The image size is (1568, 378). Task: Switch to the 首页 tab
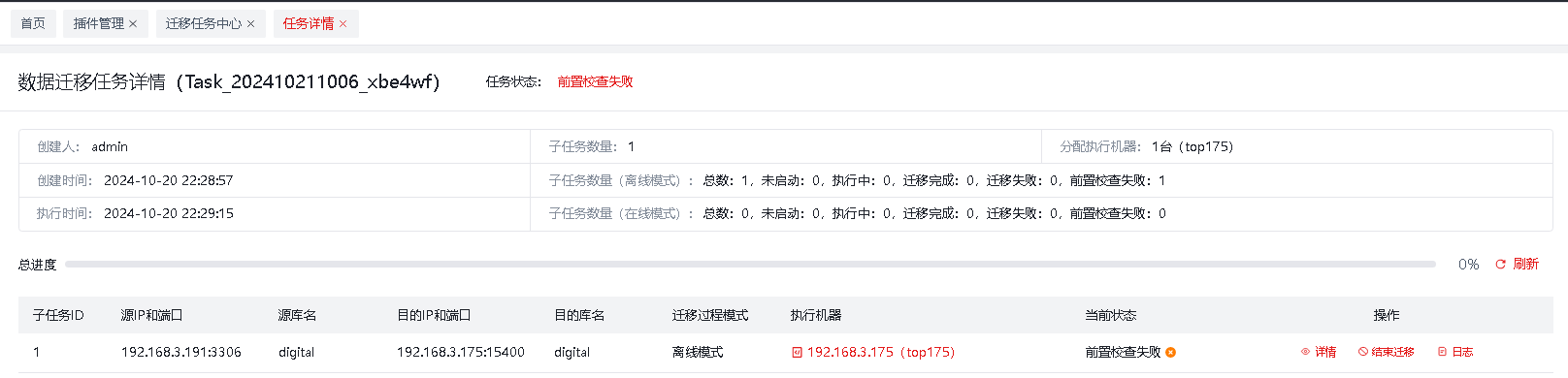[33, 24]
